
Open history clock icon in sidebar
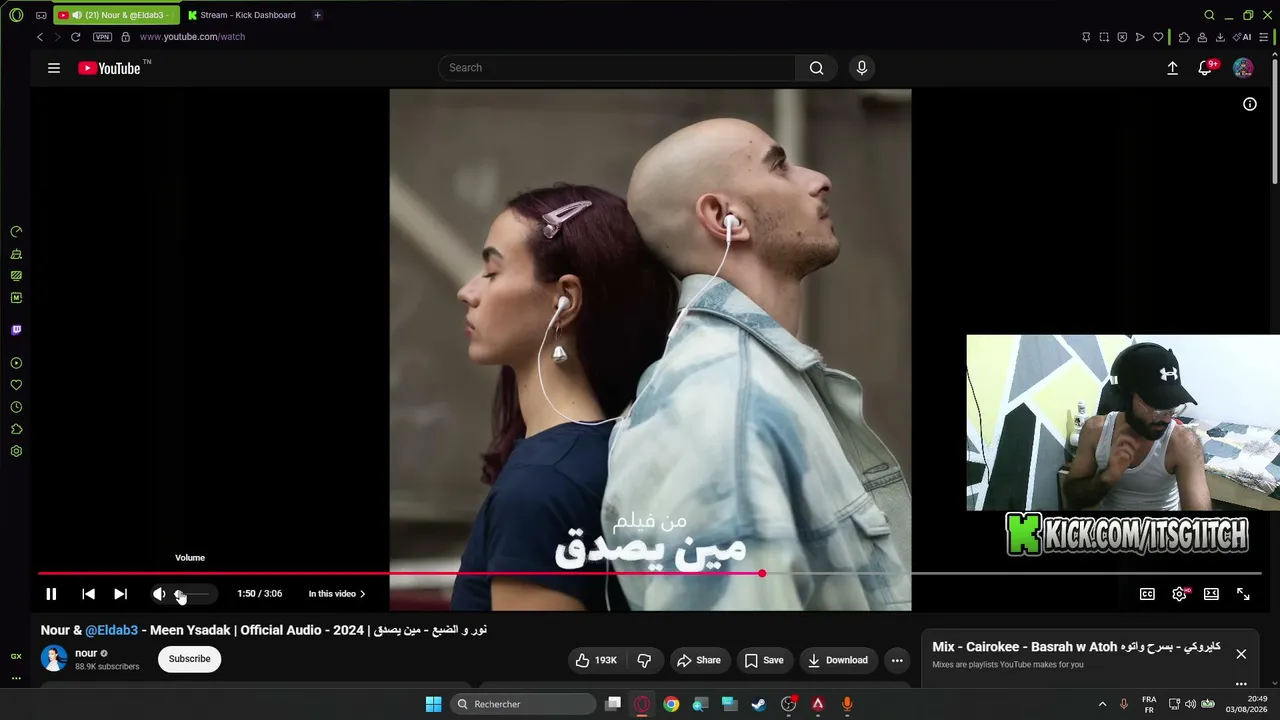16,407
